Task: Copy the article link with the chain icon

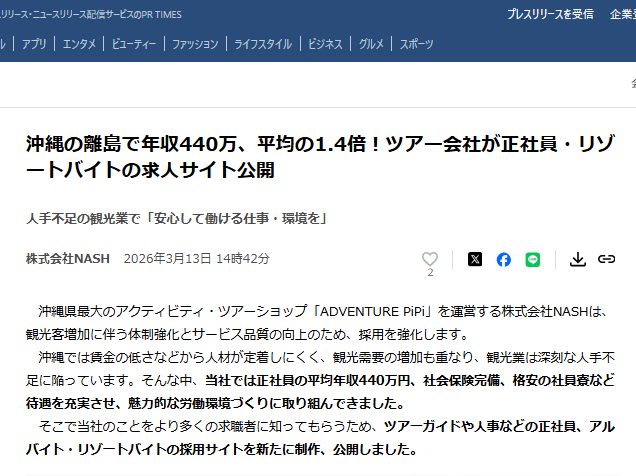Action: coord(606,259)
